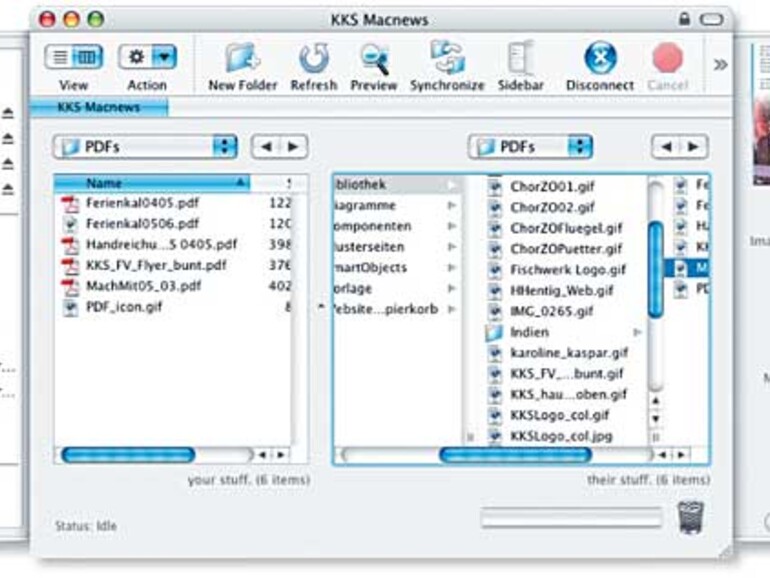The image size is (770, 578).
Task: Click the local pane horizontal scrollbar thumb
Action: pyautogui.click(x=128, y=455)
